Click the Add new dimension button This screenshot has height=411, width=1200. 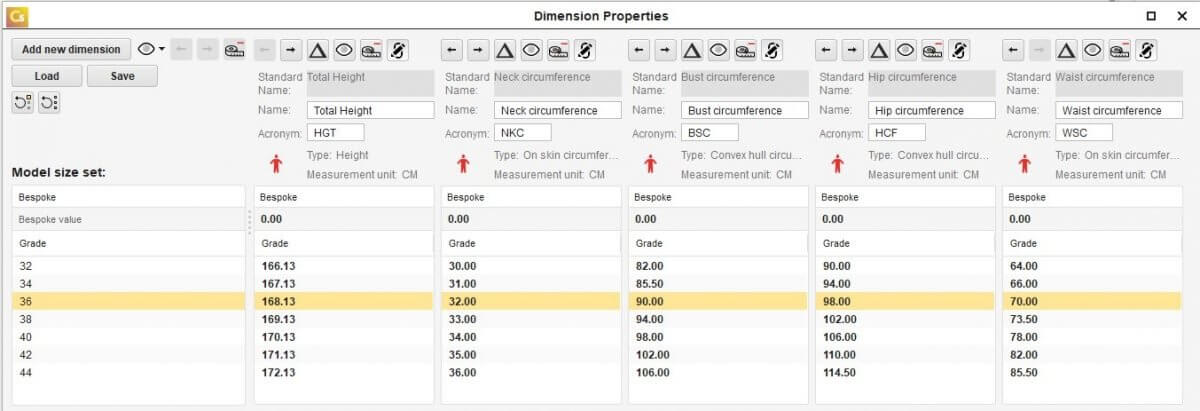coord(71,49)
